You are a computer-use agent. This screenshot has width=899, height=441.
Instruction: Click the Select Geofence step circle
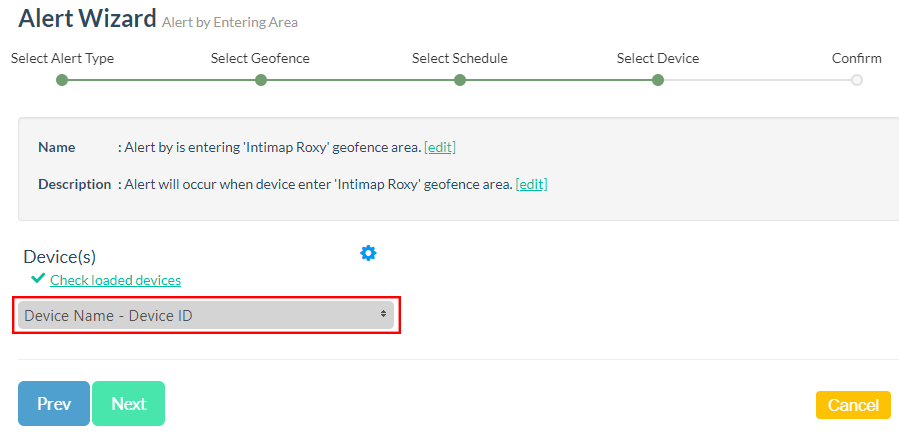(261, 80)
